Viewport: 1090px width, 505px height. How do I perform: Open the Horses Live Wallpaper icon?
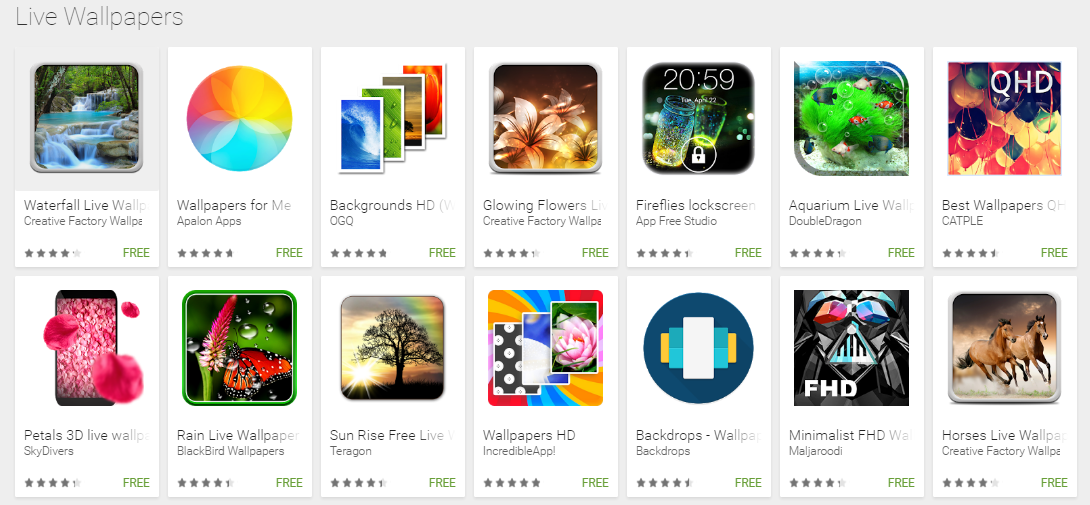pyautogui.click(x=1004, y=347)
